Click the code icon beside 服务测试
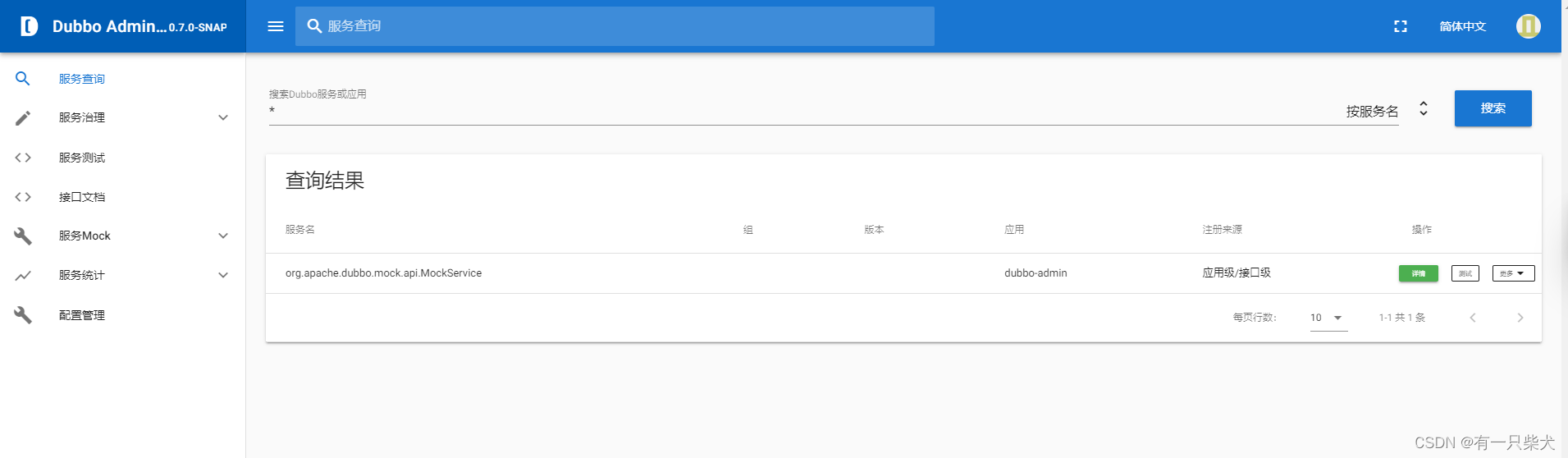Screen dimensions: 1568x458 [23, 158]
